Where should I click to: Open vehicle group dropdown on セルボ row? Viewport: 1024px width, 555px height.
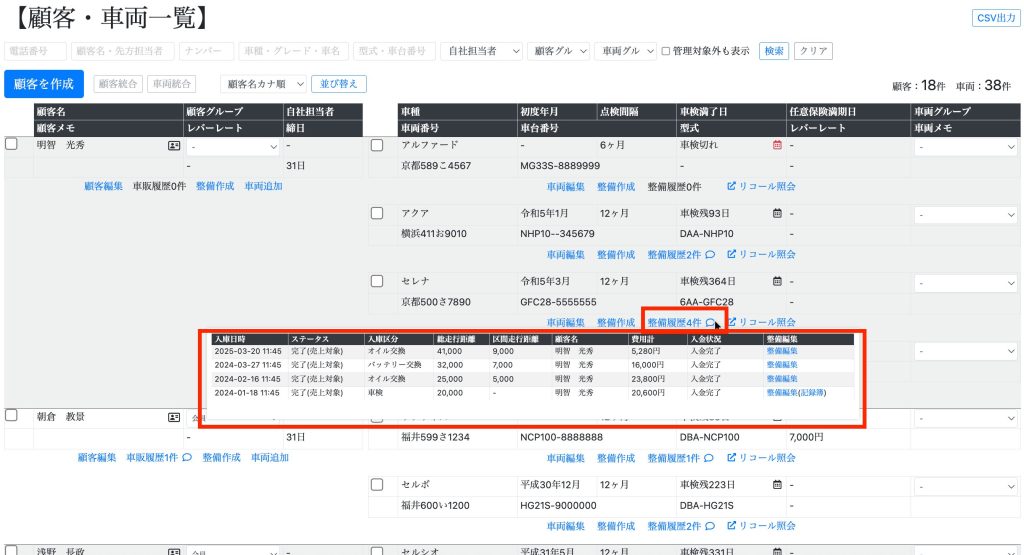966,486
